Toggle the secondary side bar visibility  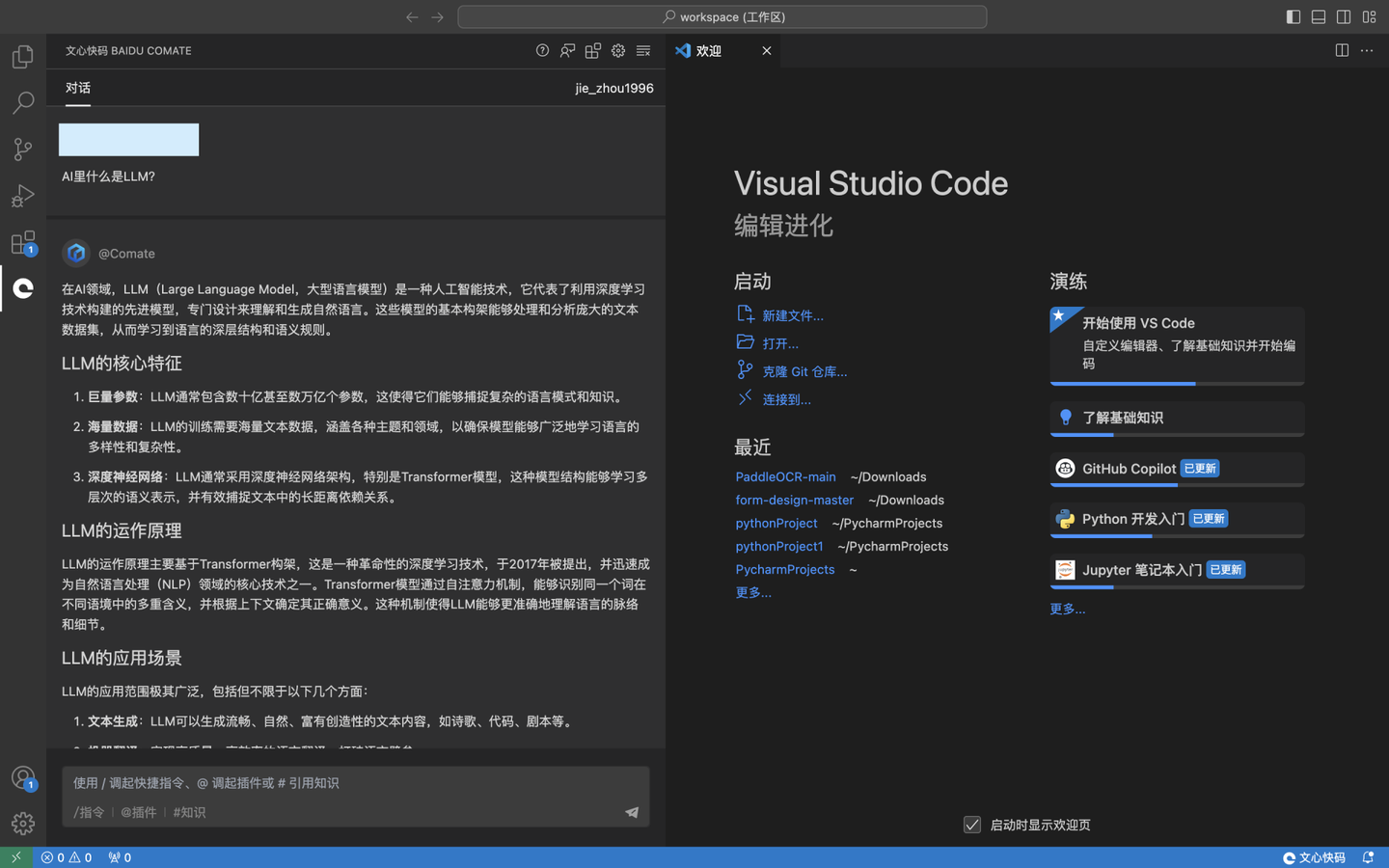1344,17
